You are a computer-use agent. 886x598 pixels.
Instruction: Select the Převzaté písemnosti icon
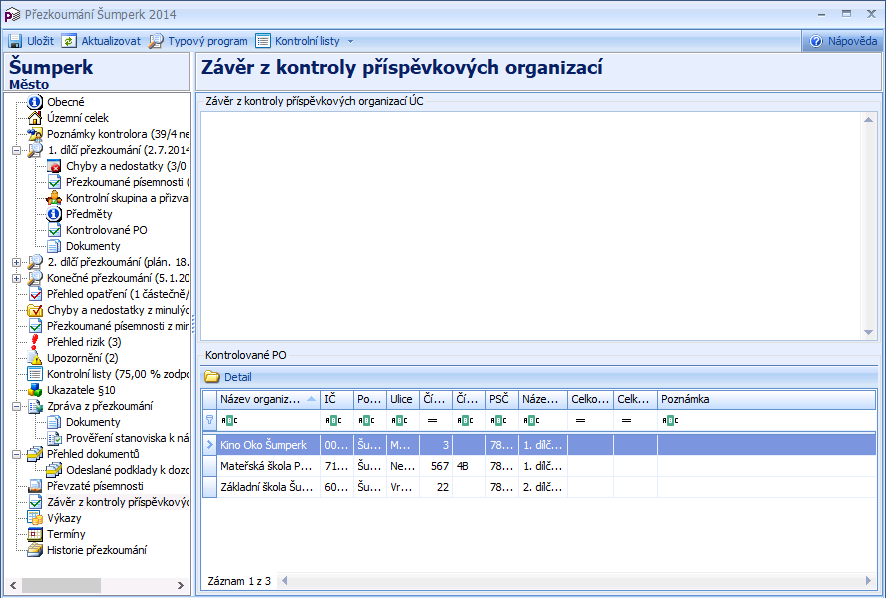tap(35, 486)
